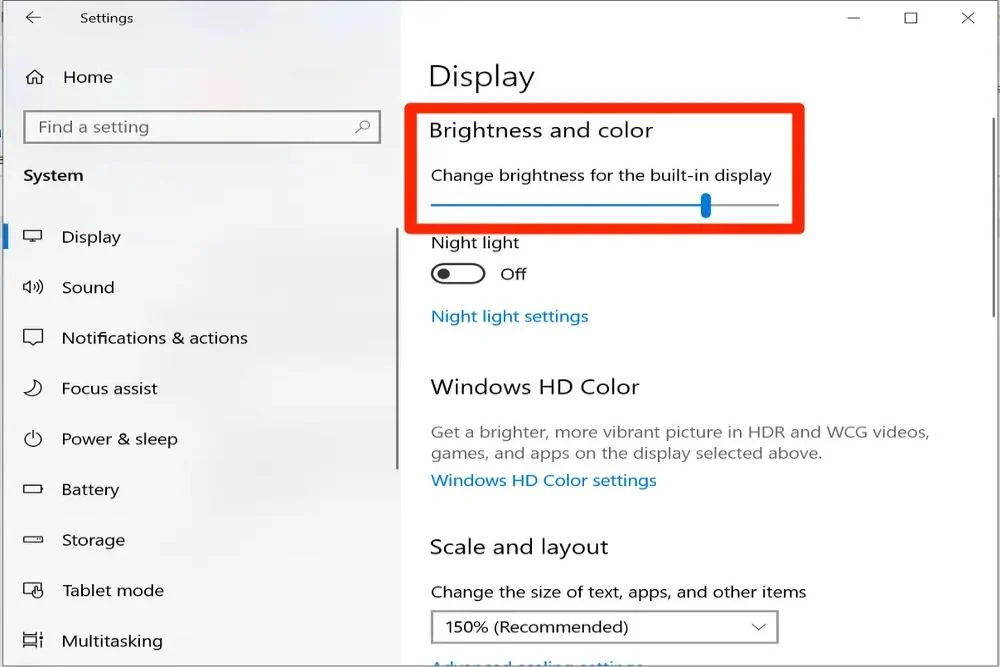Turn on the Night light toggle
The height and width of the screenshot is (667, 1000).
coord(457,273)
